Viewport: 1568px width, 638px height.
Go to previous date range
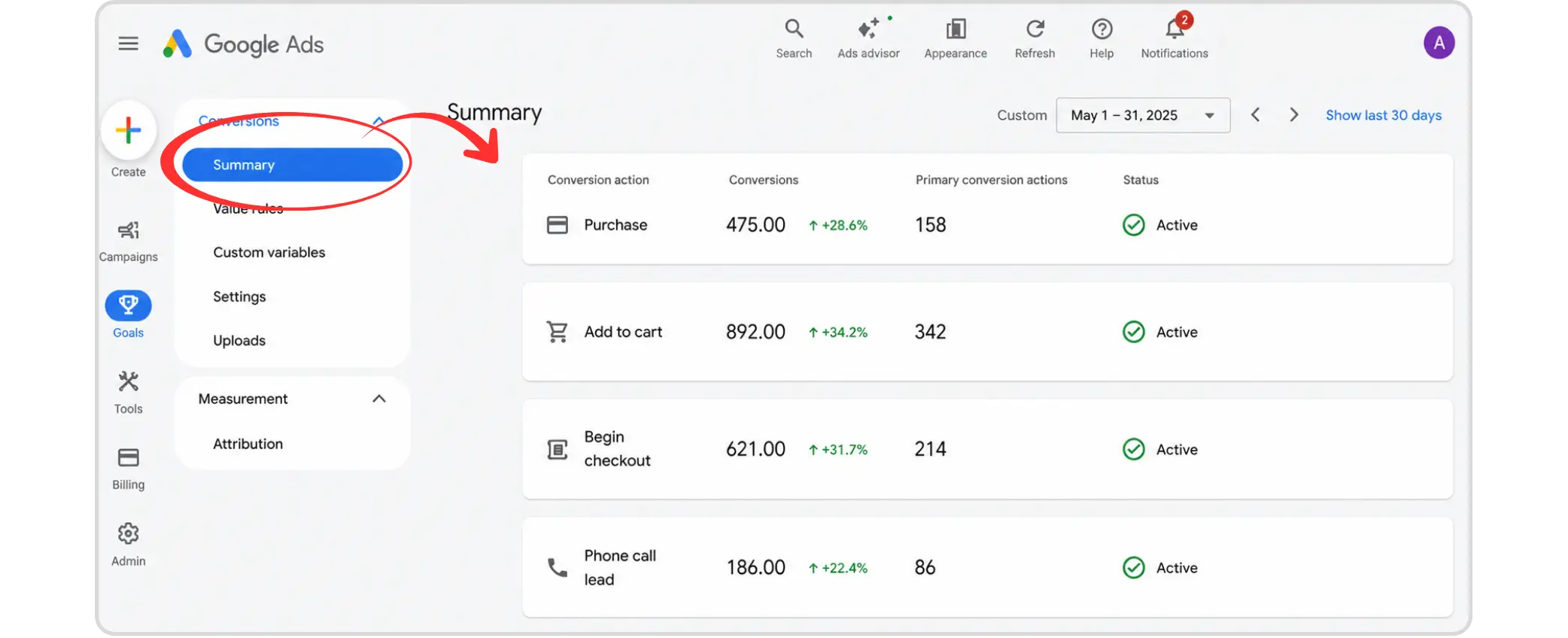1255,115
